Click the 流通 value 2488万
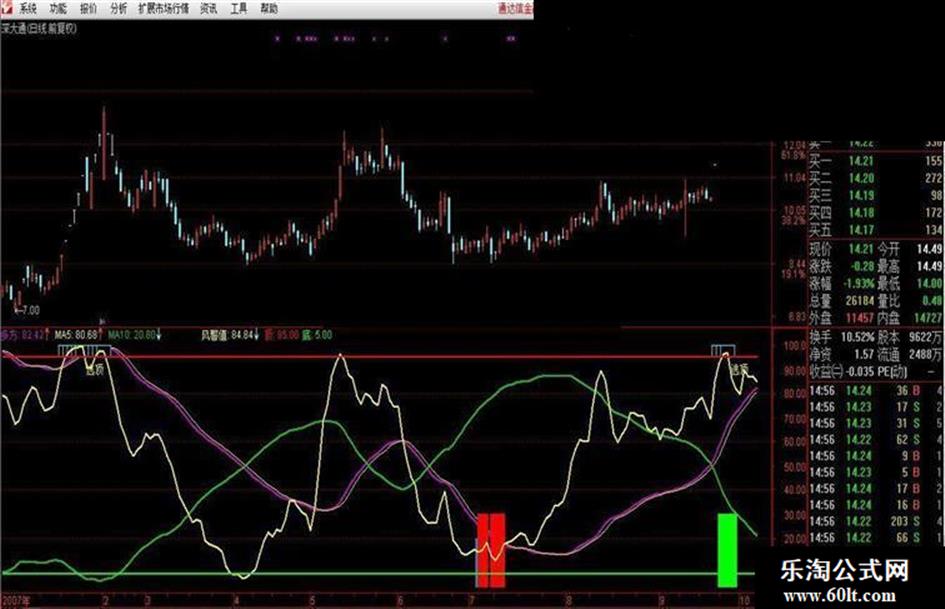Viewport: 945px width, 609px height. [x=925, y=355]
